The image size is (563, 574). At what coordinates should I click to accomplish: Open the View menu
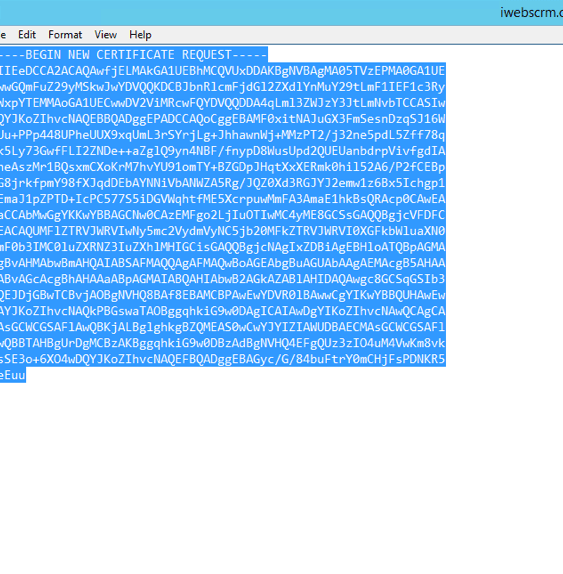click(x=105, y=35)
